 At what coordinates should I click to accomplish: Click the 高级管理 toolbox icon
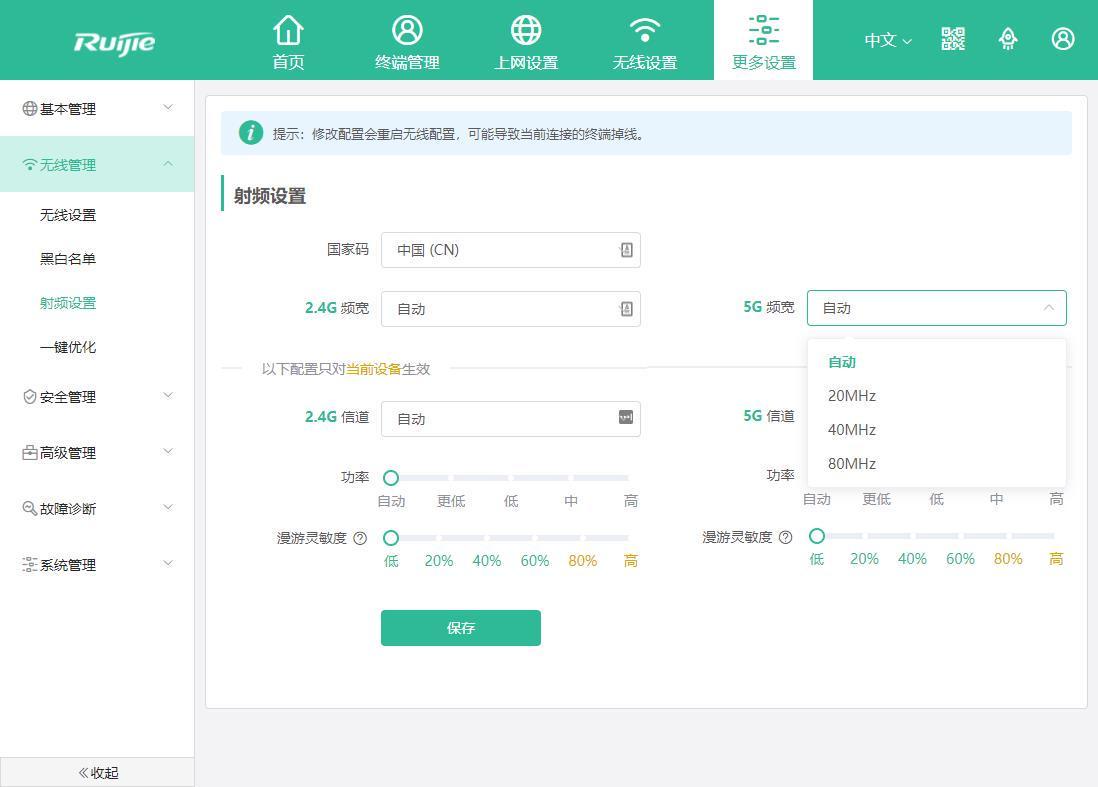click(x=29, y=453)
